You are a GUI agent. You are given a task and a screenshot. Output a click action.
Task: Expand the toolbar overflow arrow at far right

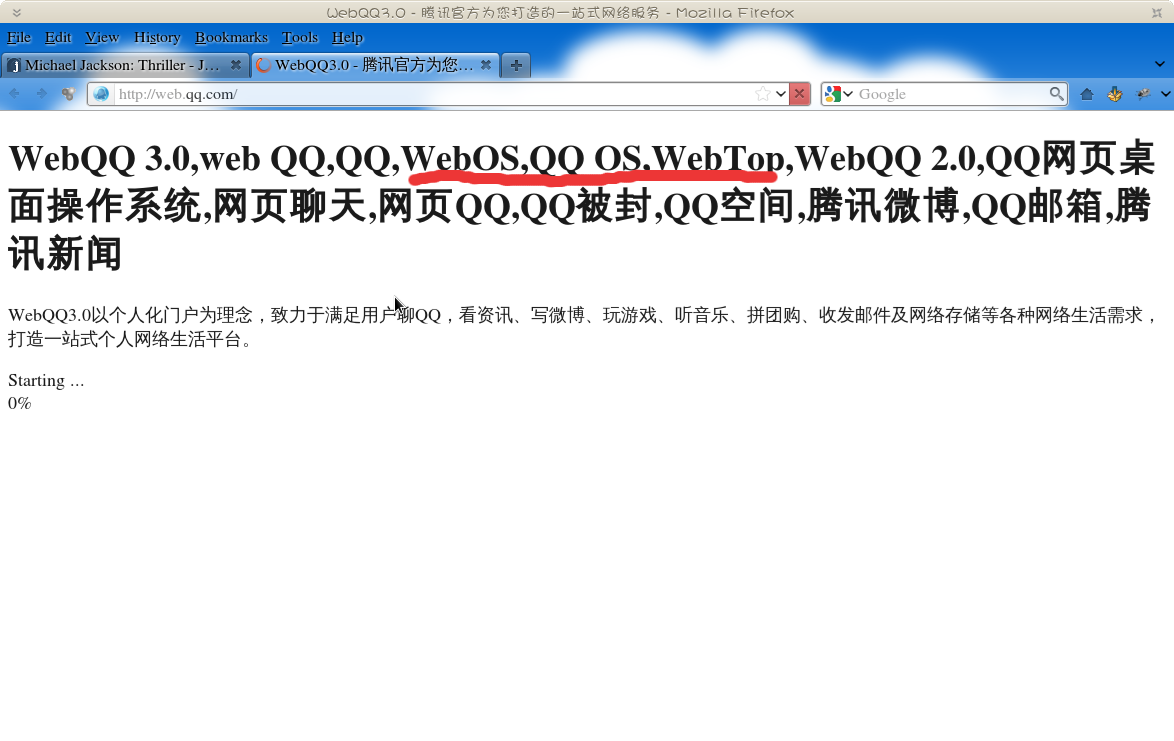(x=1166, y=94)
